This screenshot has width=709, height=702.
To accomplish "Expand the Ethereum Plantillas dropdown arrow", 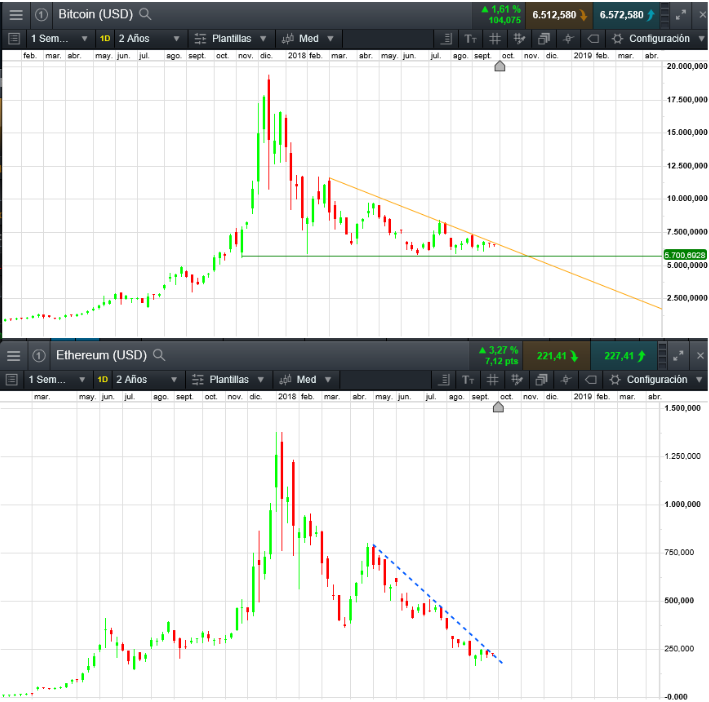I will click(x=261, y=380).
